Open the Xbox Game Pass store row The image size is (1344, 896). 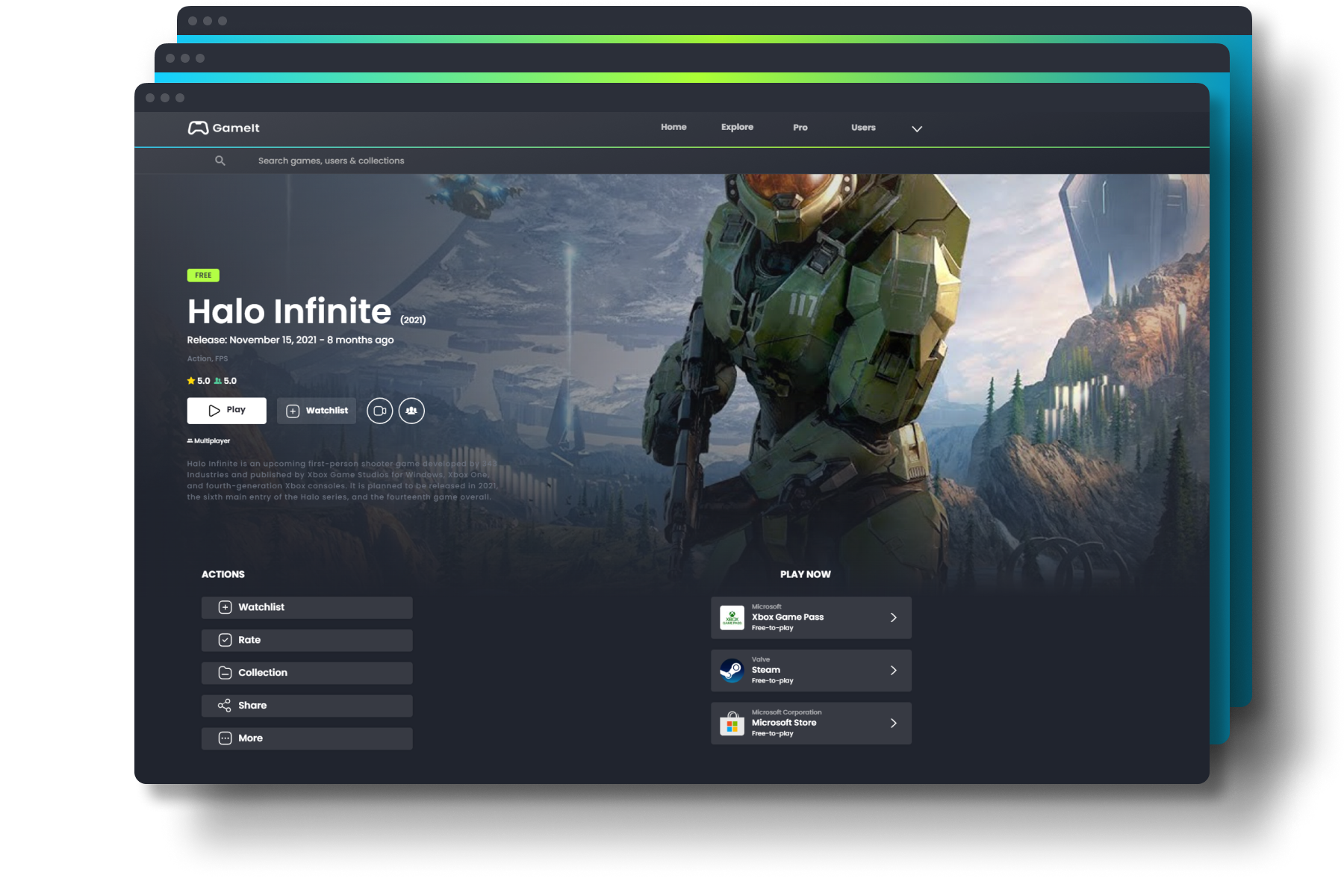[811, 617]
